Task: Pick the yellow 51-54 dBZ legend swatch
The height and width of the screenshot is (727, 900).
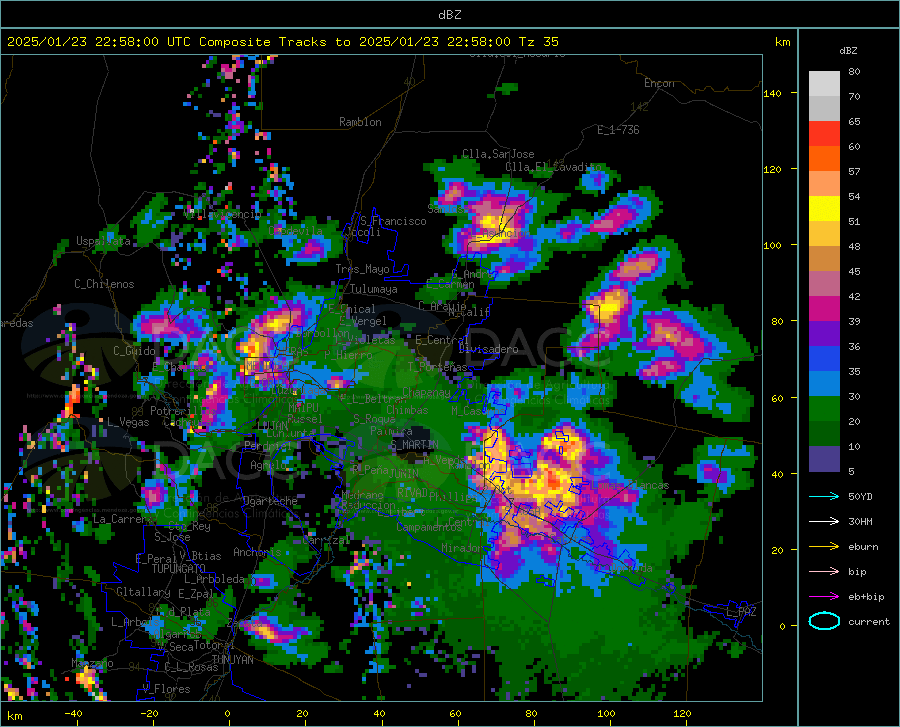Action: point(824,209)
